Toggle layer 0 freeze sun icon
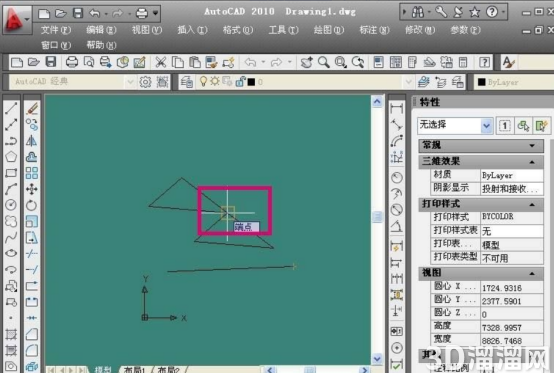The width and height of the screenshot is (554, 374). 214,82
